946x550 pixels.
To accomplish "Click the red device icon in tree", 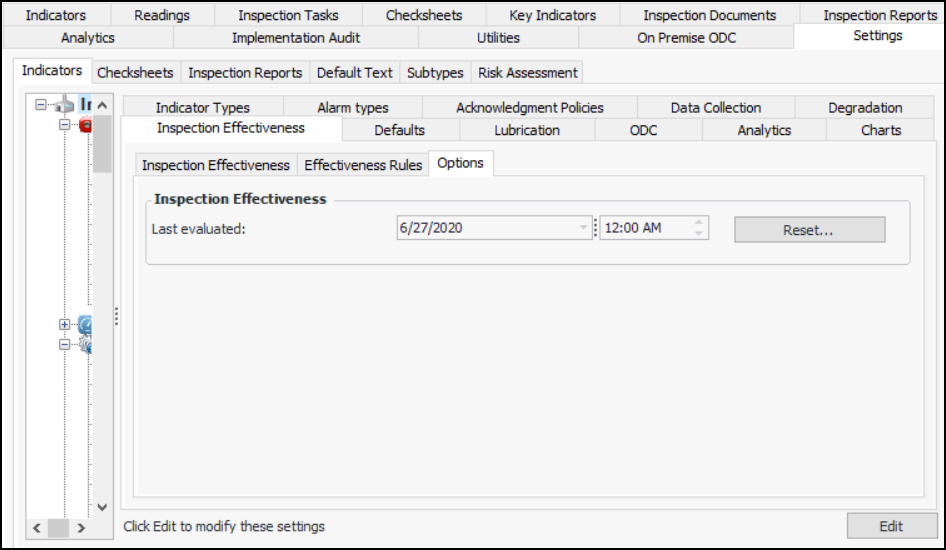I will click(85, 125).
